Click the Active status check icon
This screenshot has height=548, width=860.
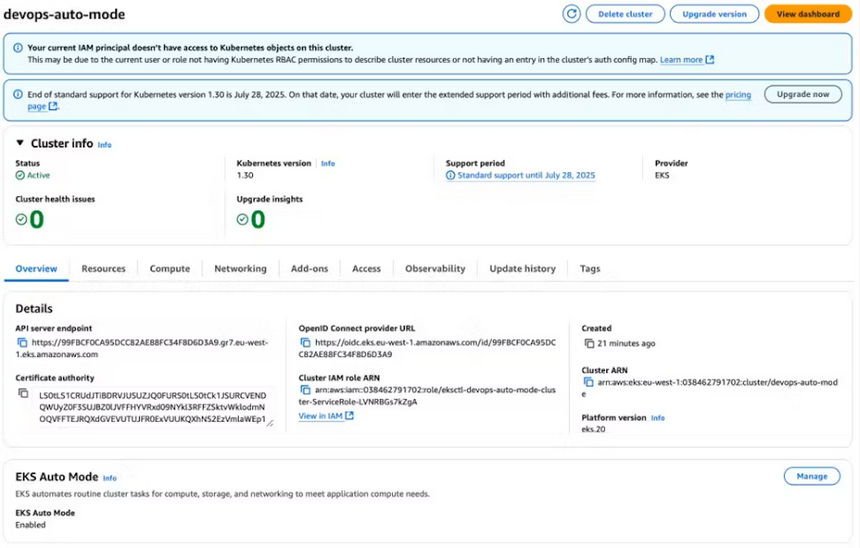20,175
